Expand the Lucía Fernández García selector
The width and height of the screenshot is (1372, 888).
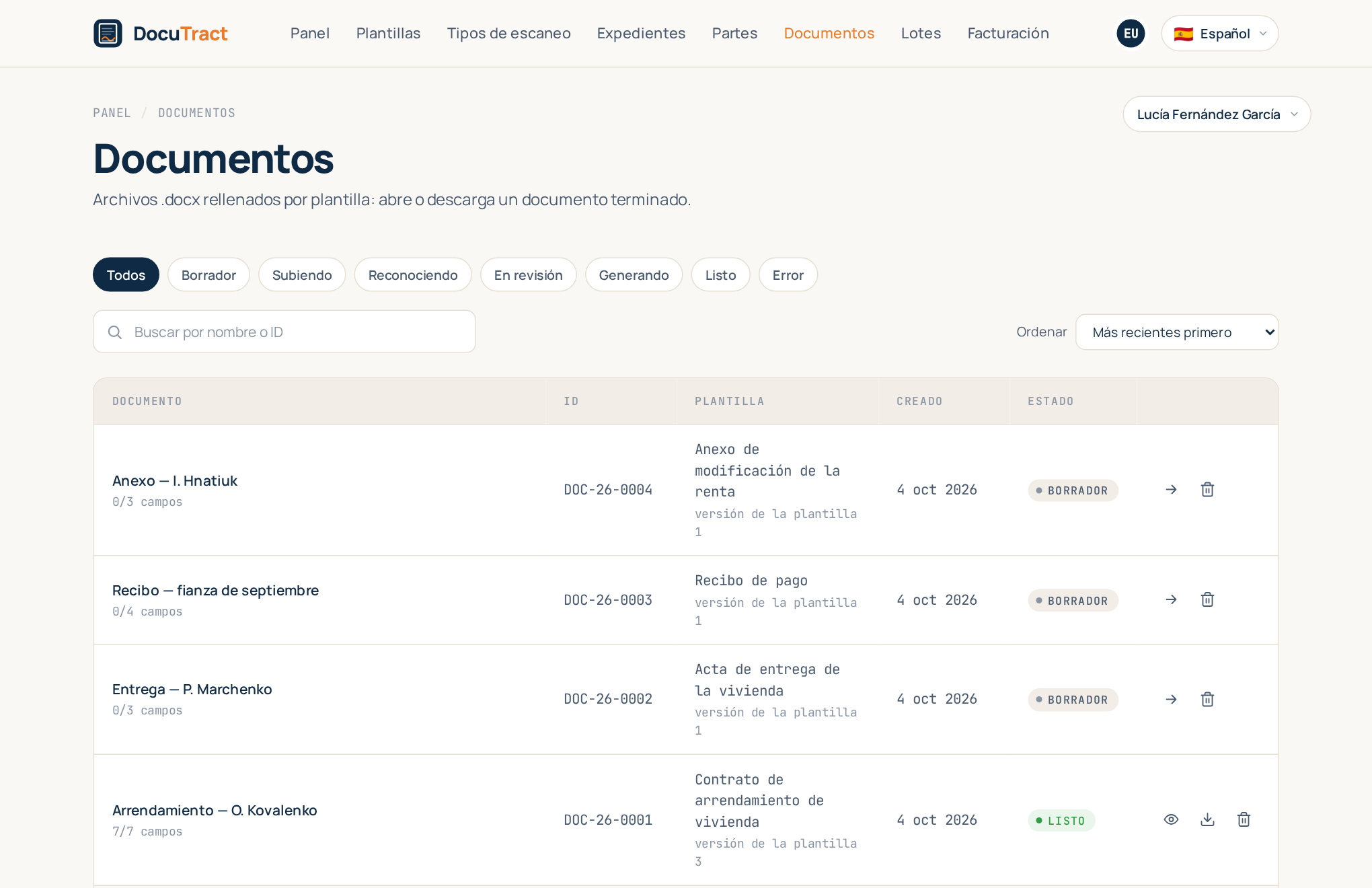(x=1216, y=114)
